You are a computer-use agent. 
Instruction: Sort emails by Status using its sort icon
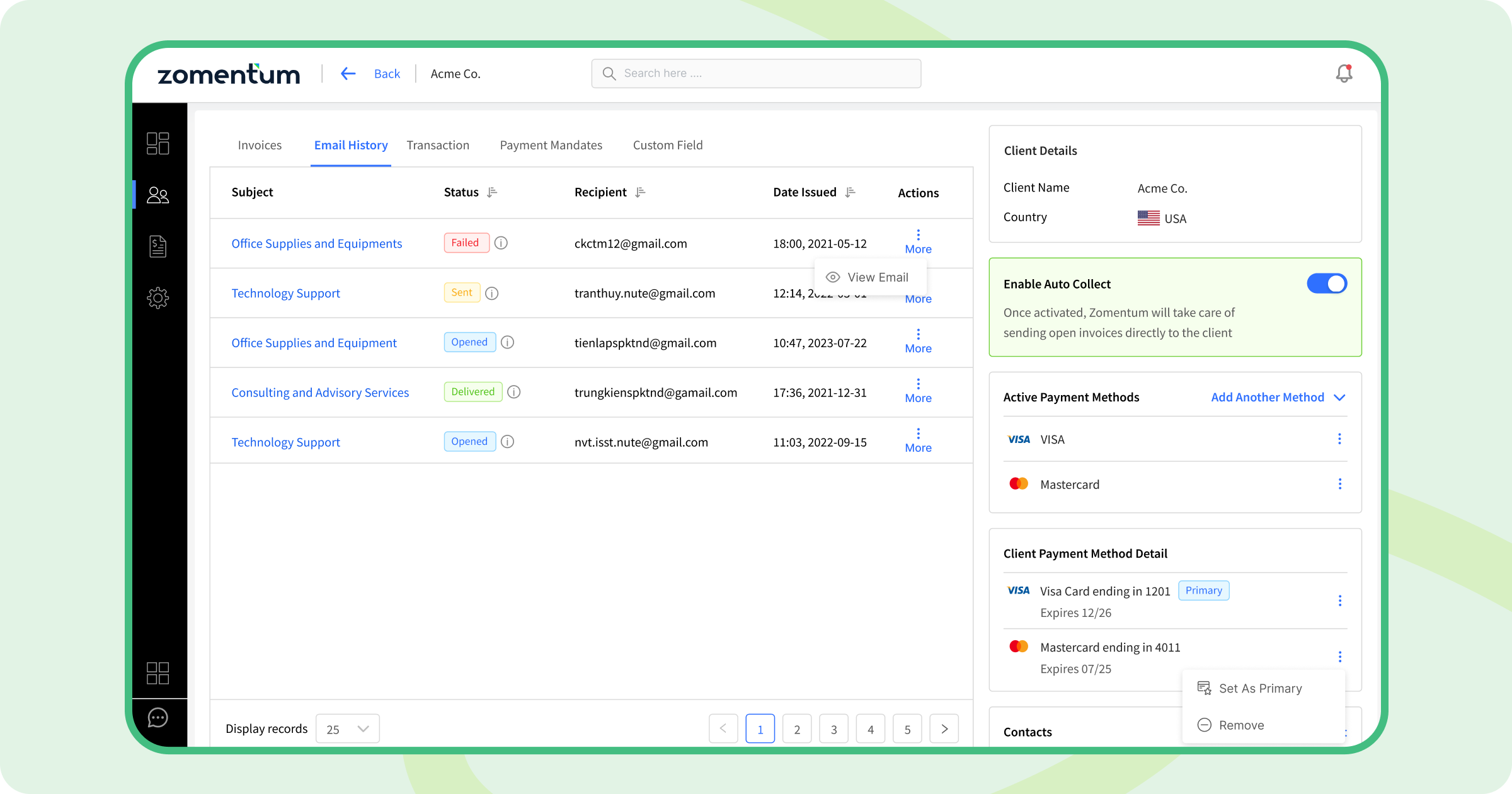[493, 192]
